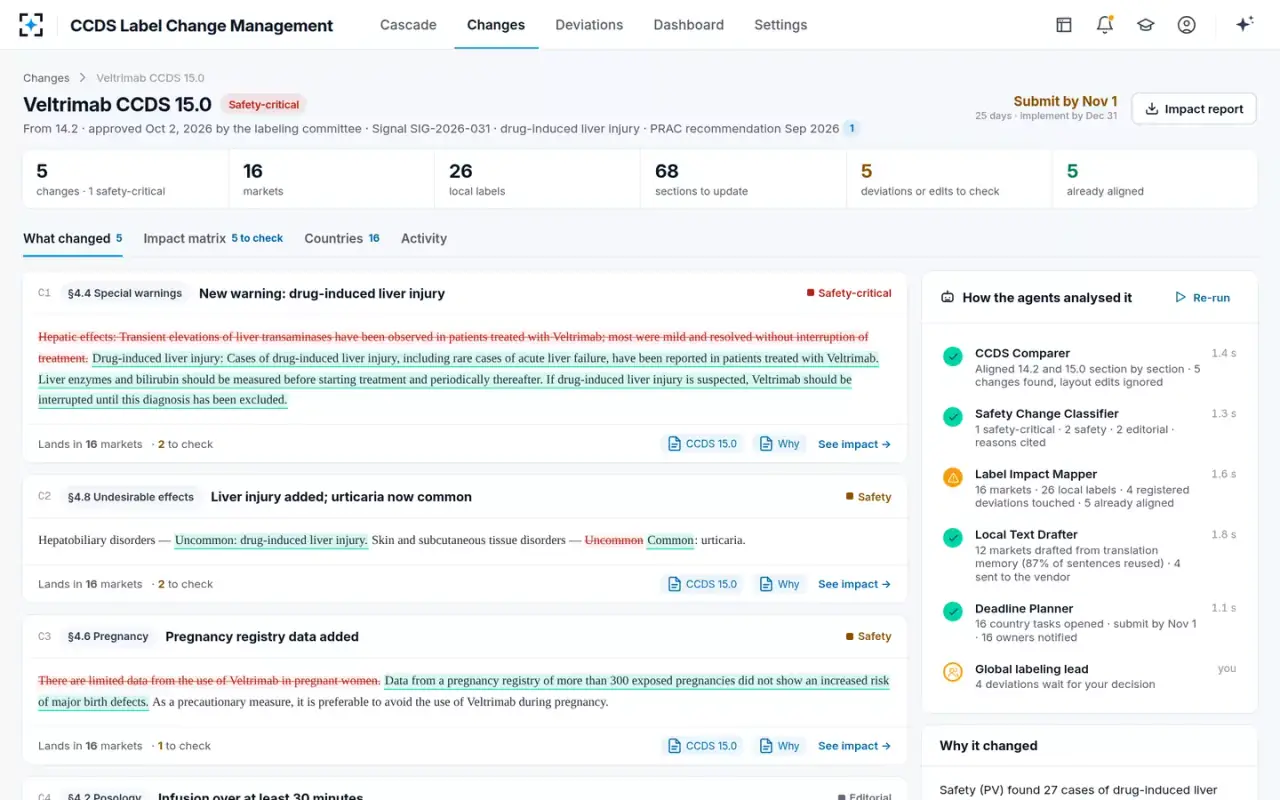Click the '68 sections to update' summary card
This screenshot has height=800, width=1280.
(x=743, y=179)
